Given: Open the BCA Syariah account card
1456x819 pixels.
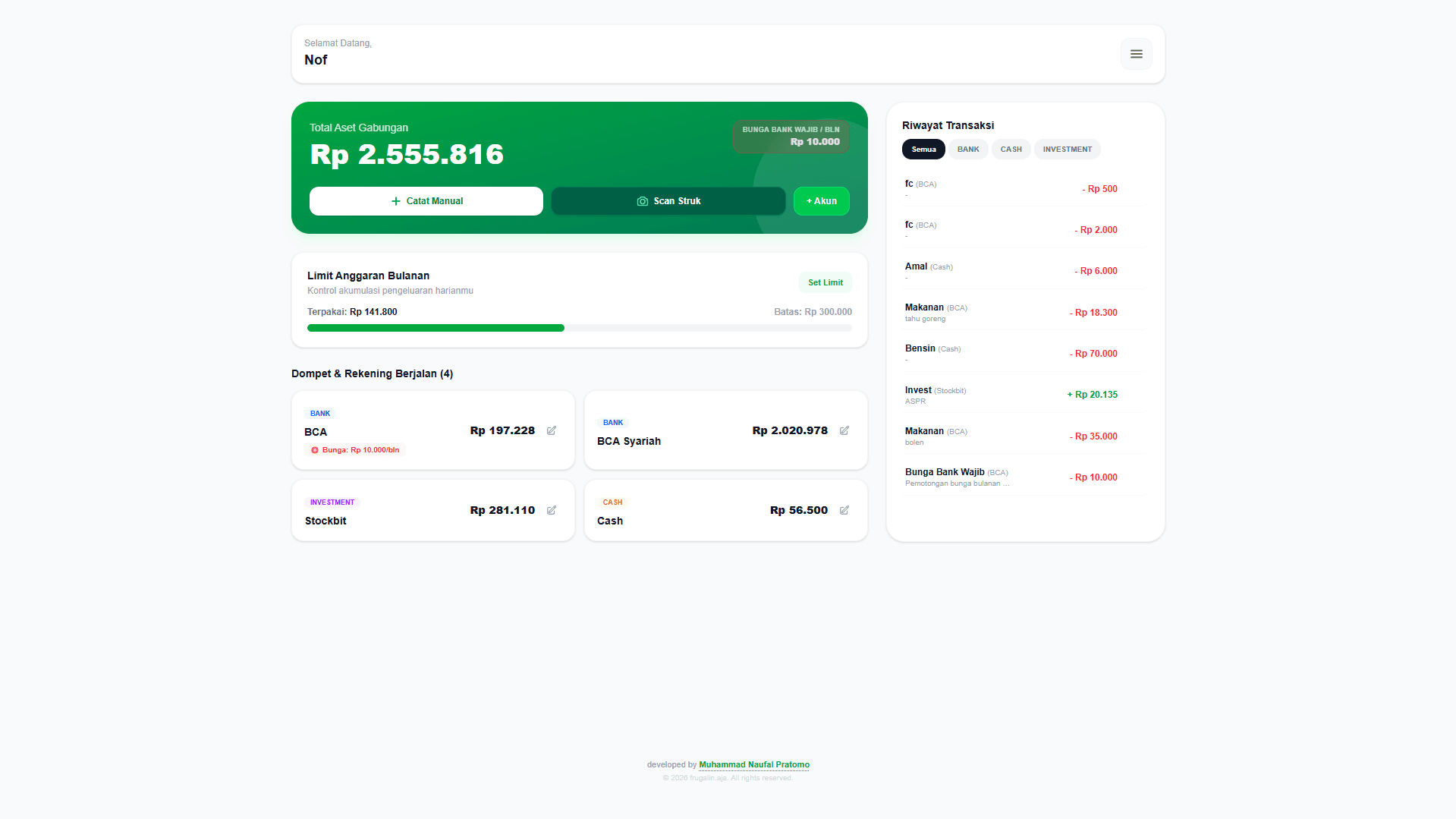Looking at the screenshot, I should [726, 430].
